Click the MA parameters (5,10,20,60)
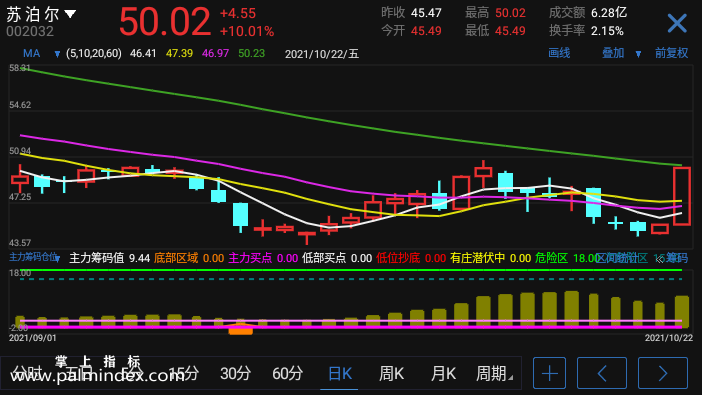The width and height of the screenshot is (702, 395). 94,54
